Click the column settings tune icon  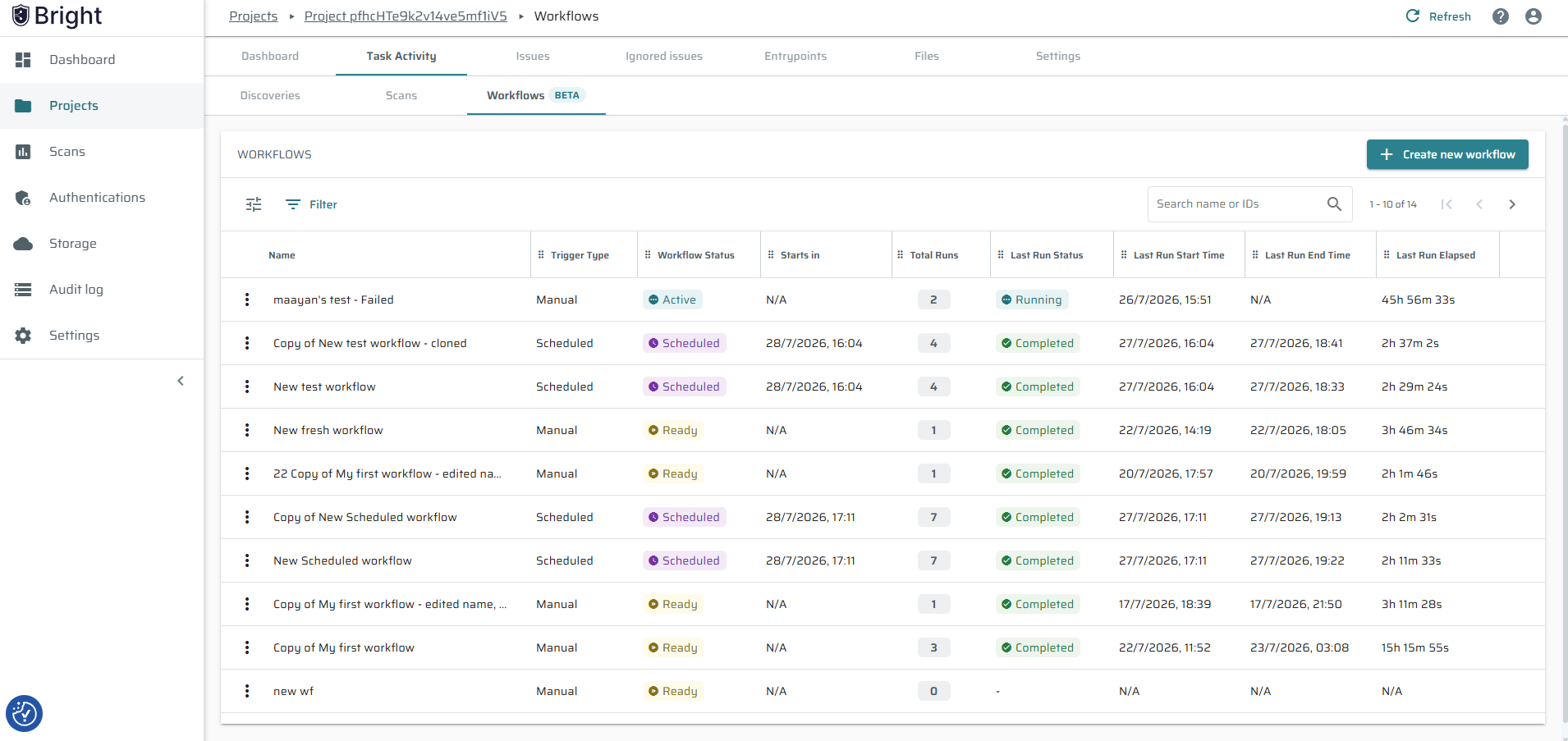pos(254,204)
